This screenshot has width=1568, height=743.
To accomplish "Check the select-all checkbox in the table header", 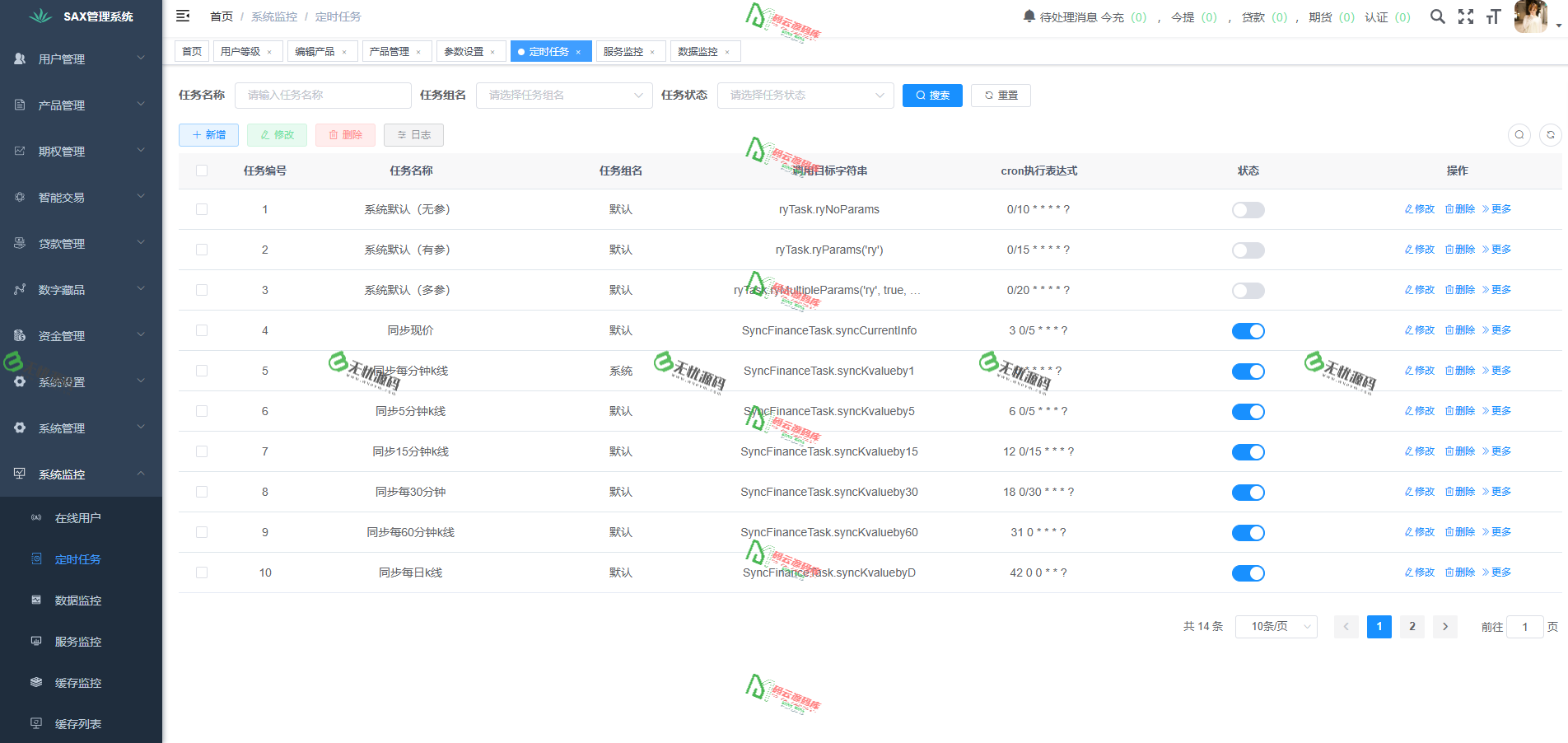I will click(202, 171).
